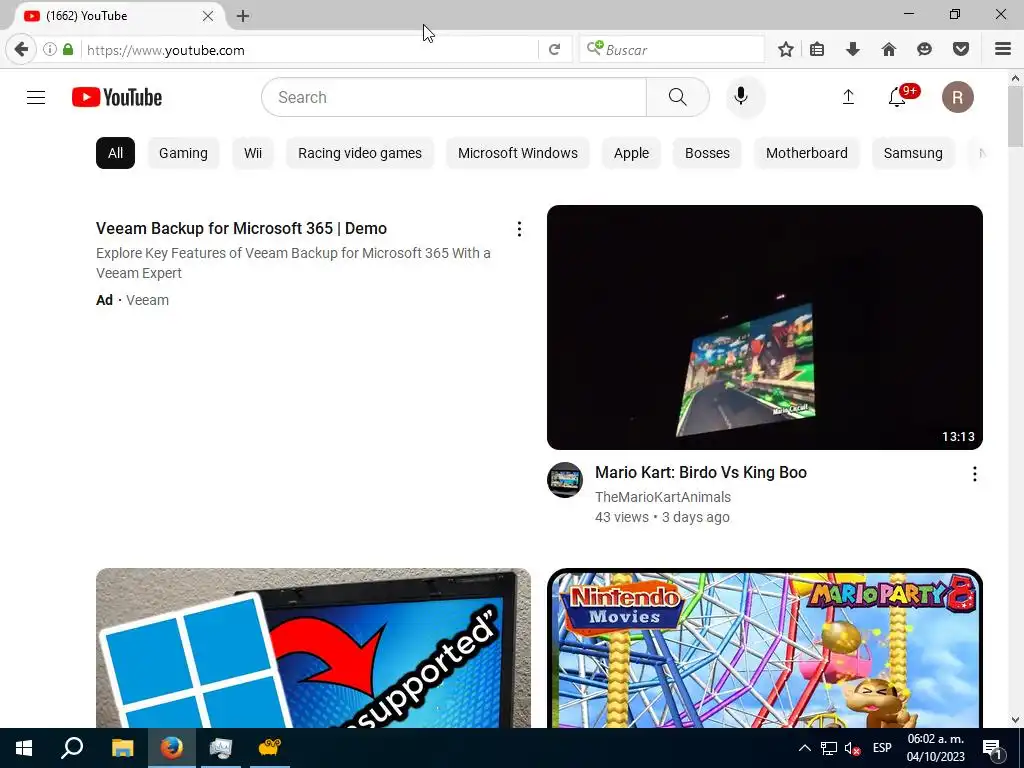
Task: Show bookmarks list icon in toolbar
Action: (817, 49)
